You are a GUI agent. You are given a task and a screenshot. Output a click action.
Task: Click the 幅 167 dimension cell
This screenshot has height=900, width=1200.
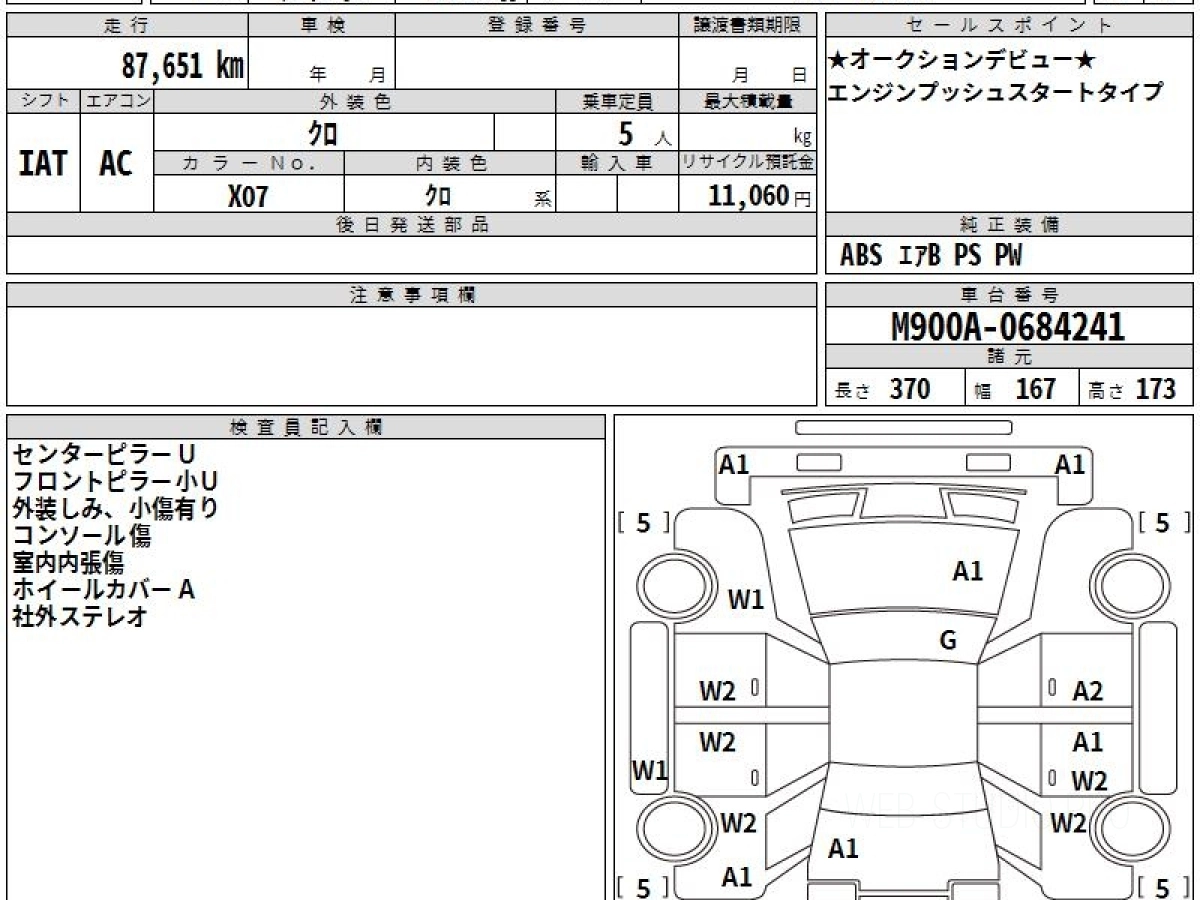click(x=1022, y=389)
